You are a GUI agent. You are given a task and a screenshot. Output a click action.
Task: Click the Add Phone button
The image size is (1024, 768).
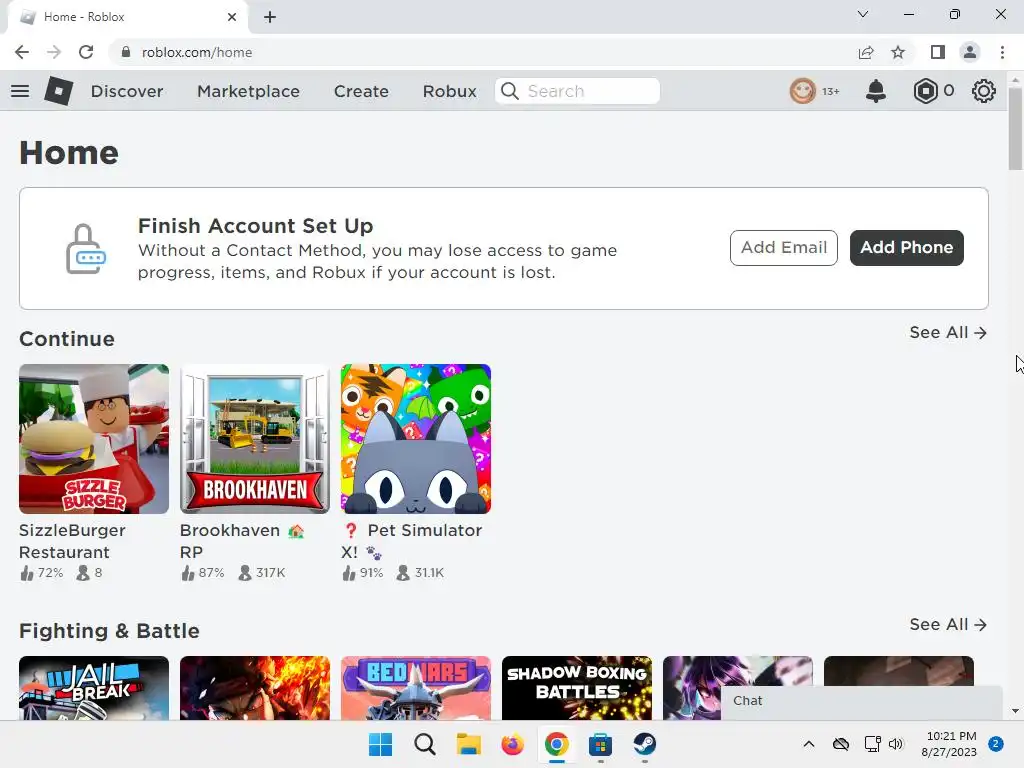coord(906,248)
